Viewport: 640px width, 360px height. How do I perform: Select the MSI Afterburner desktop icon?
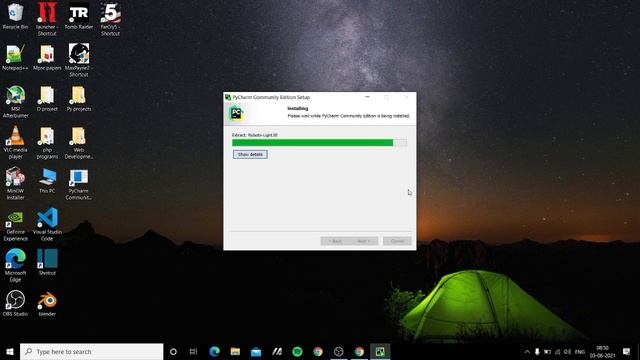point(15,102)
